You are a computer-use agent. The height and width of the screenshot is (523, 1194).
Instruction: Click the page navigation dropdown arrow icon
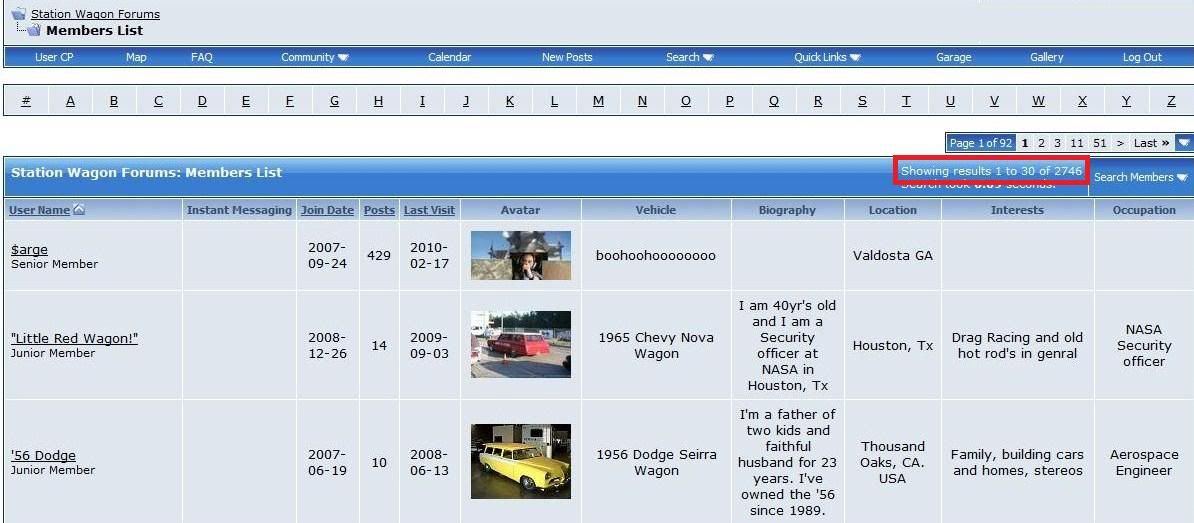coord(1184,143)
